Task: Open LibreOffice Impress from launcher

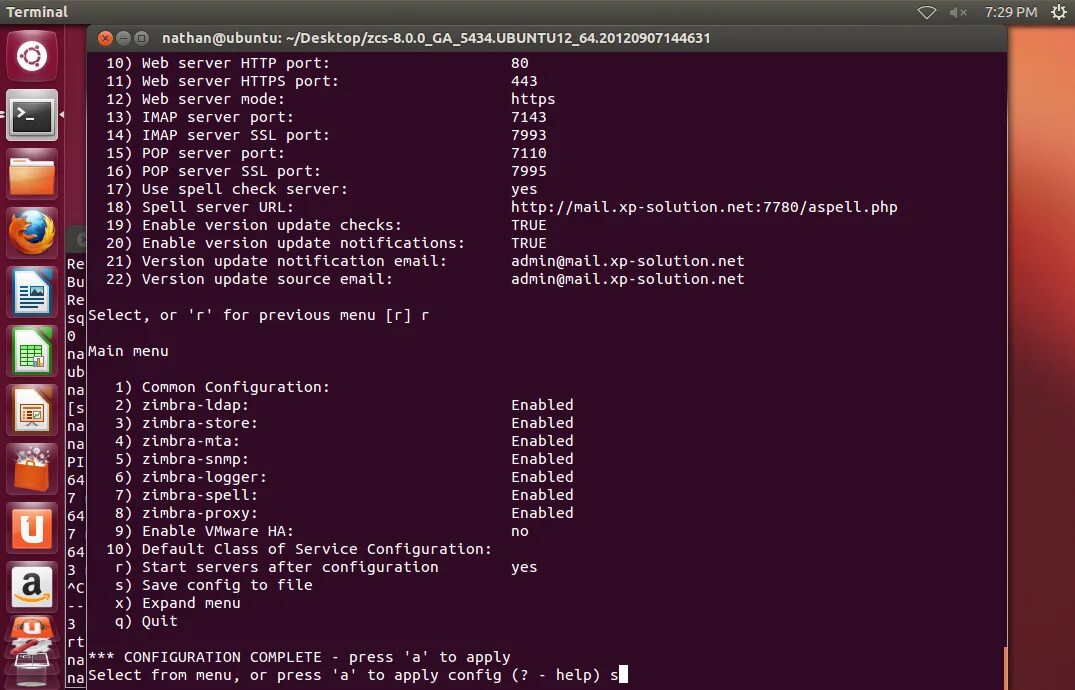Action: tap(32, 410)
